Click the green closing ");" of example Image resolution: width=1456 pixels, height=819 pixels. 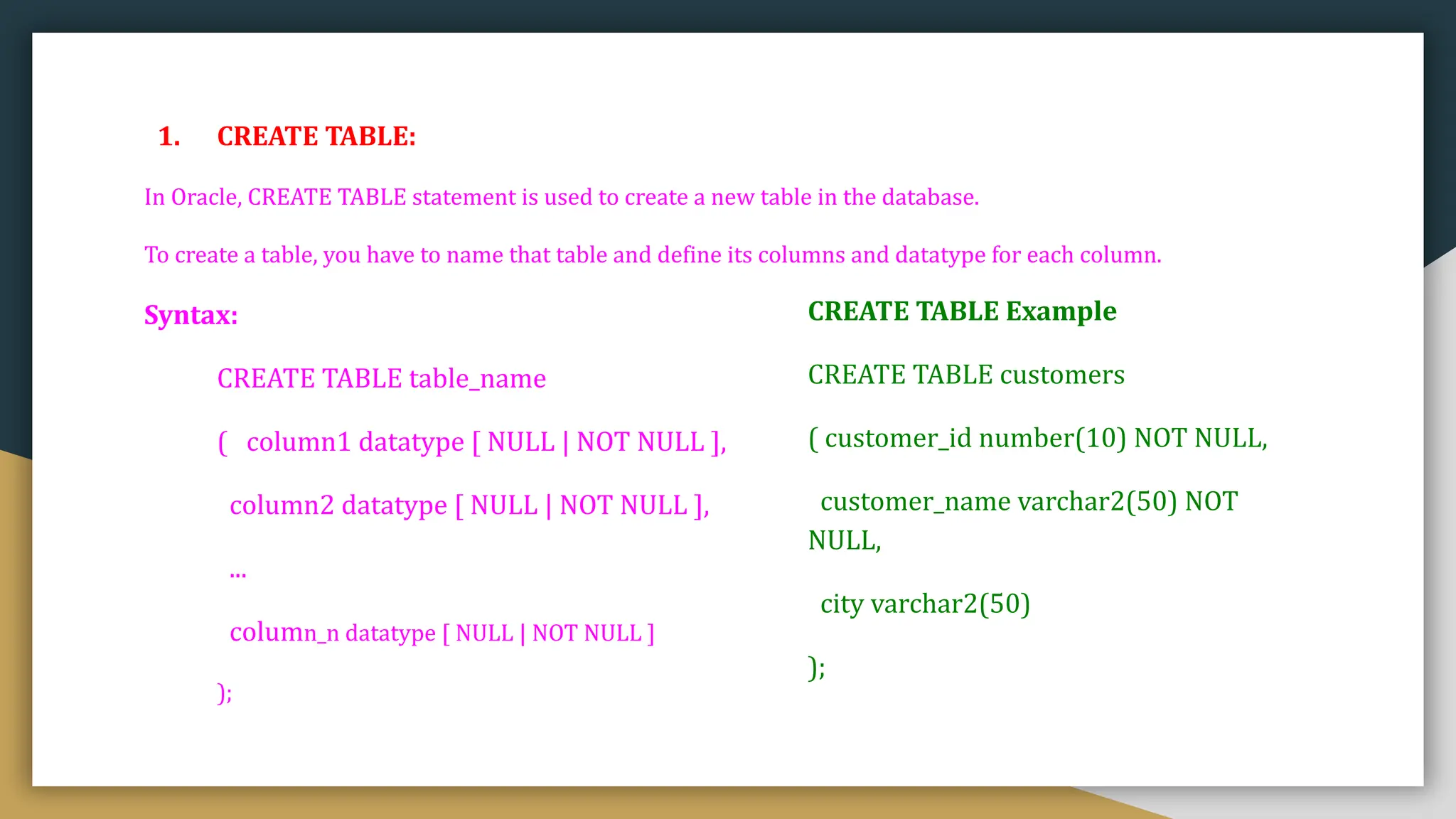(x=817, y=668)
